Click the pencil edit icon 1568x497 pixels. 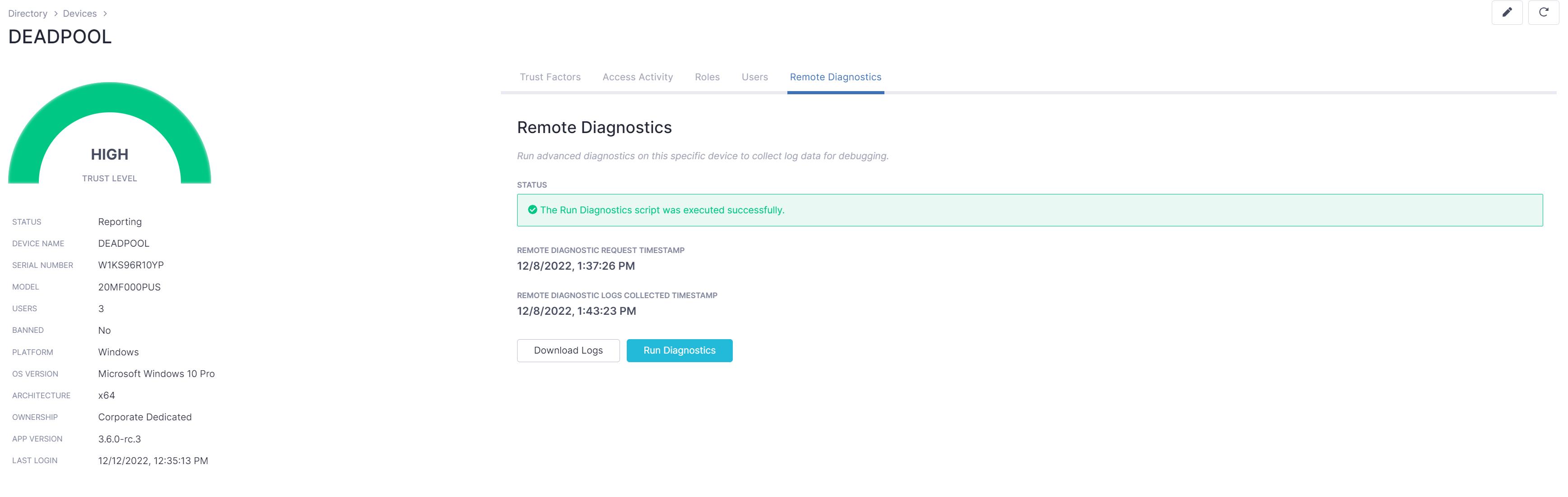[1507, 12]
